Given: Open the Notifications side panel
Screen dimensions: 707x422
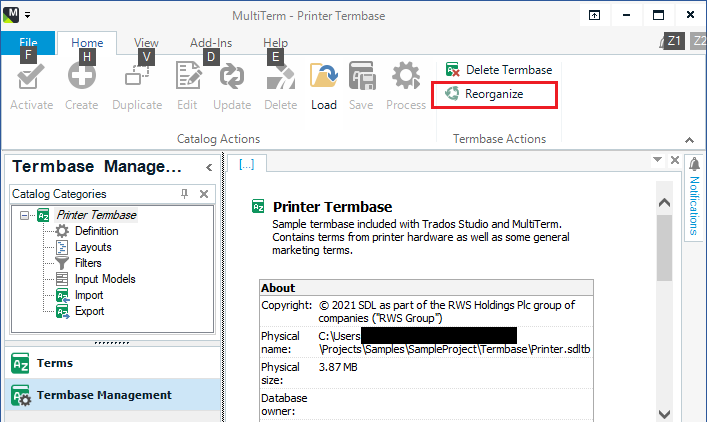Looking at the screenshot, I should click(694, 196).
